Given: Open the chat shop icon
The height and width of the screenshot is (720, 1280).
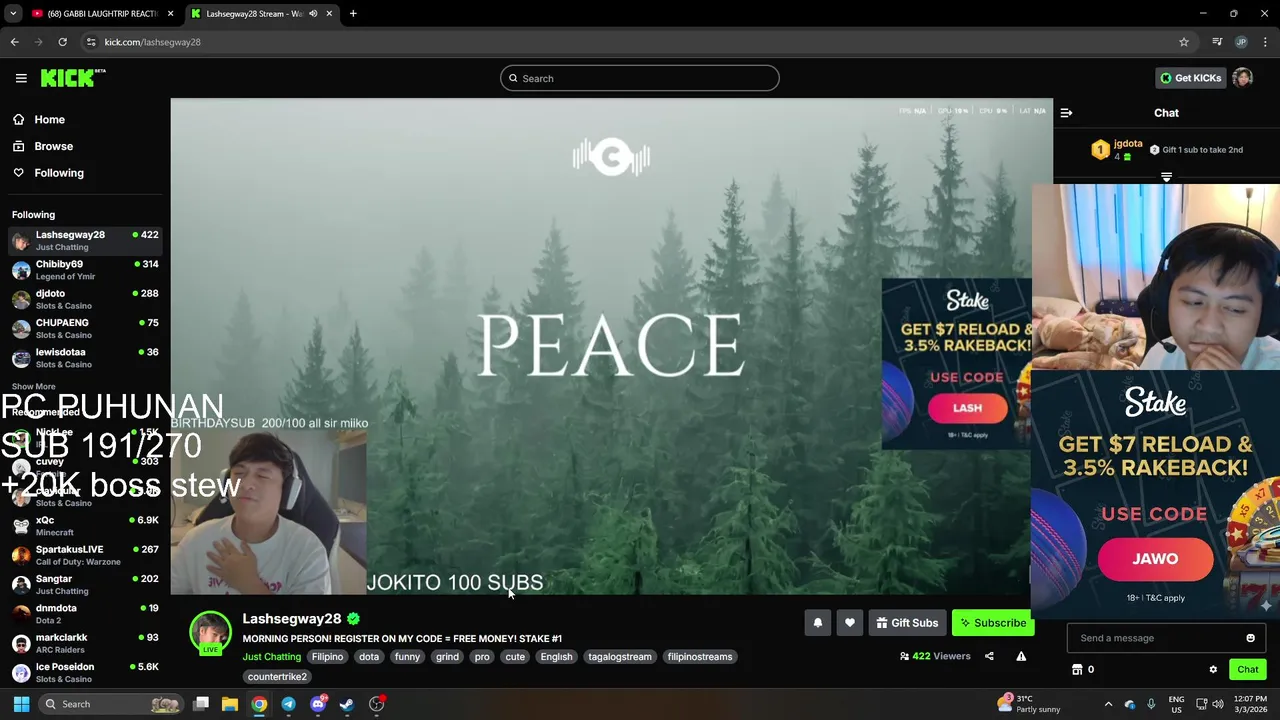Looking at the screenshot, I should tap(1077, 670).
